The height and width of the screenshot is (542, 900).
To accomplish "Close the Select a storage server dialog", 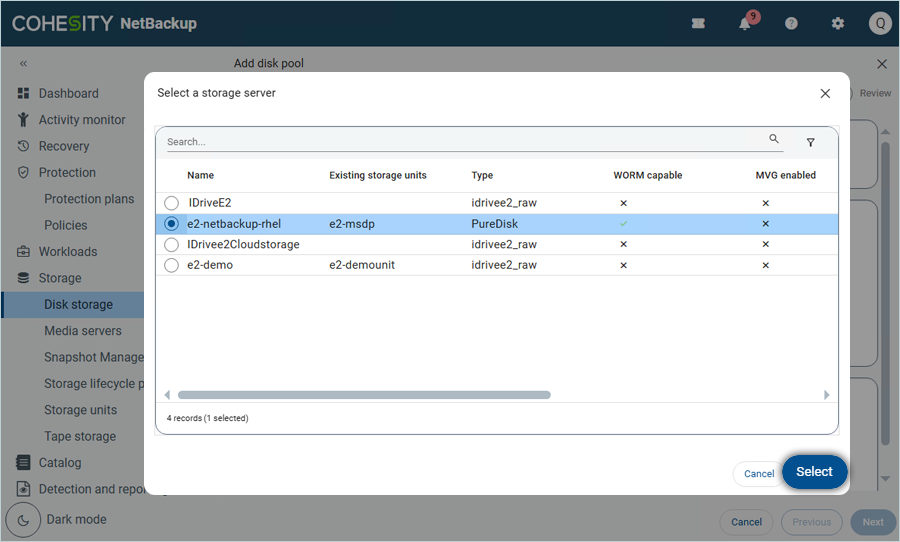I will (825, 93).
